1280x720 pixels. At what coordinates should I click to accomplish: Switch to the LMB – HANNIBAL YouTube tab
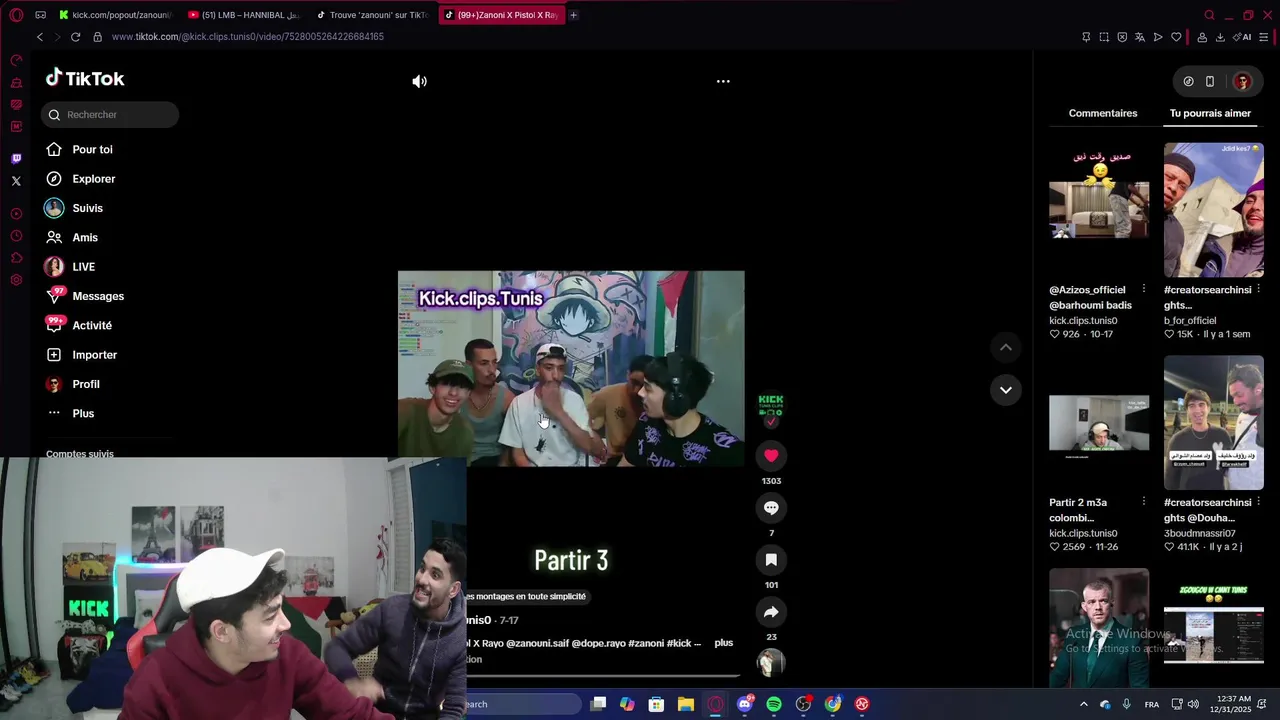[x=244, y=15]
